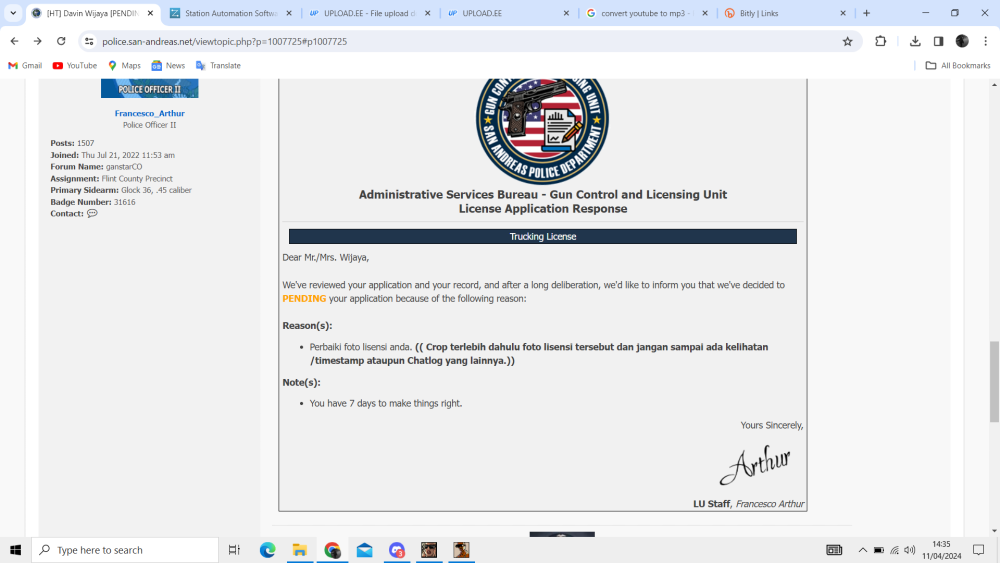Open Chrome's three-dot menu
Image resolution: width=1000 pixels, height=563 pixels.
[x=985, y=41]
